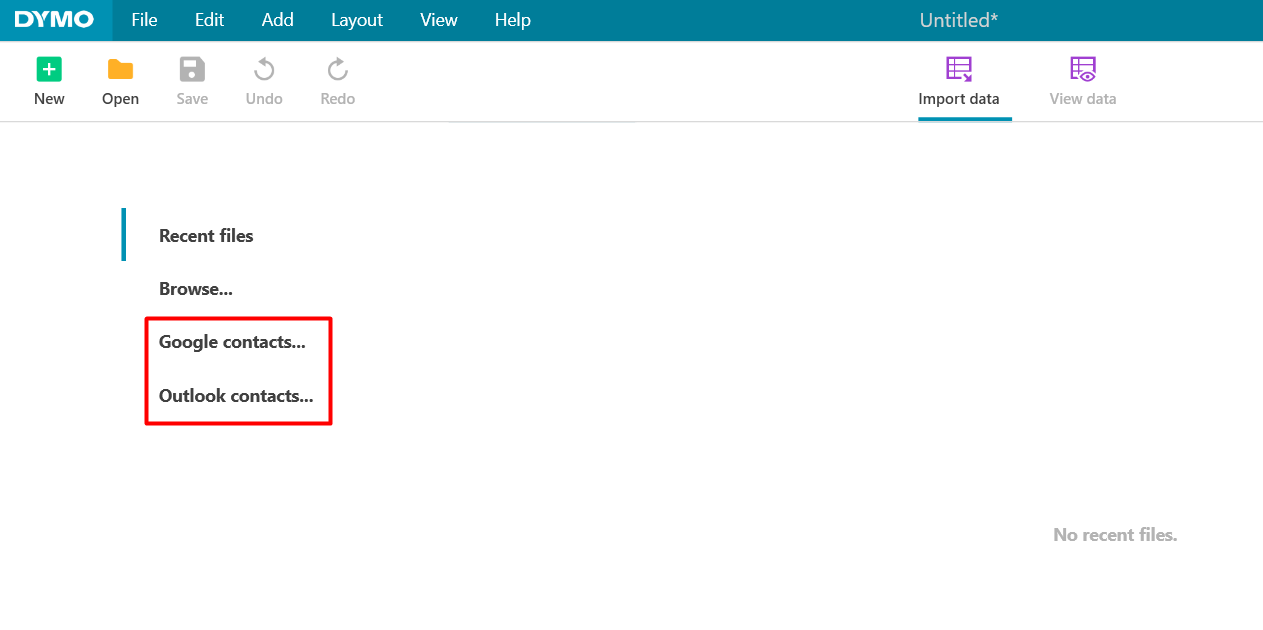This screenshot has width=1263, height=630.
Task: Switch to the View data icon
Action: pyautogui.click(x=1082, y=80)
